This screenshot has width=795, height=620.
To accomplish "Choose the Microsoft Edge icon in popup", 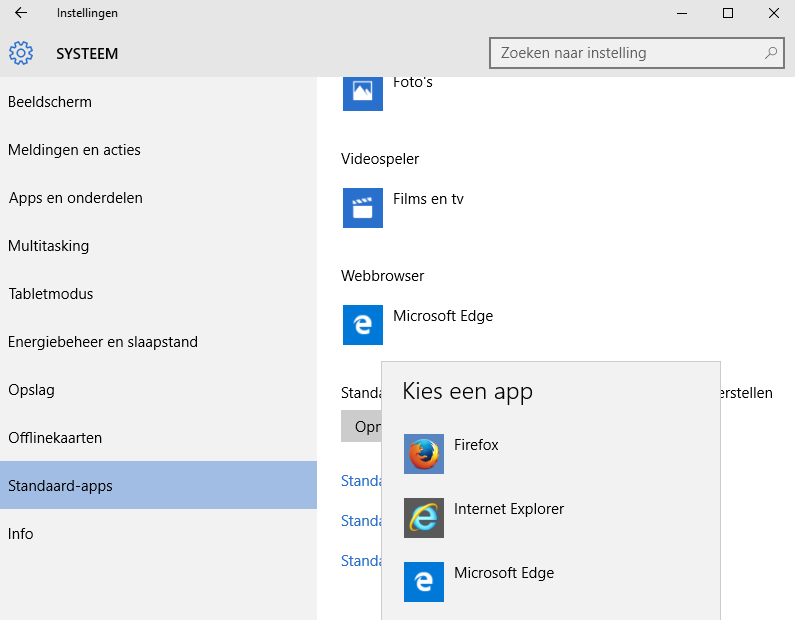I will [424, 582].
